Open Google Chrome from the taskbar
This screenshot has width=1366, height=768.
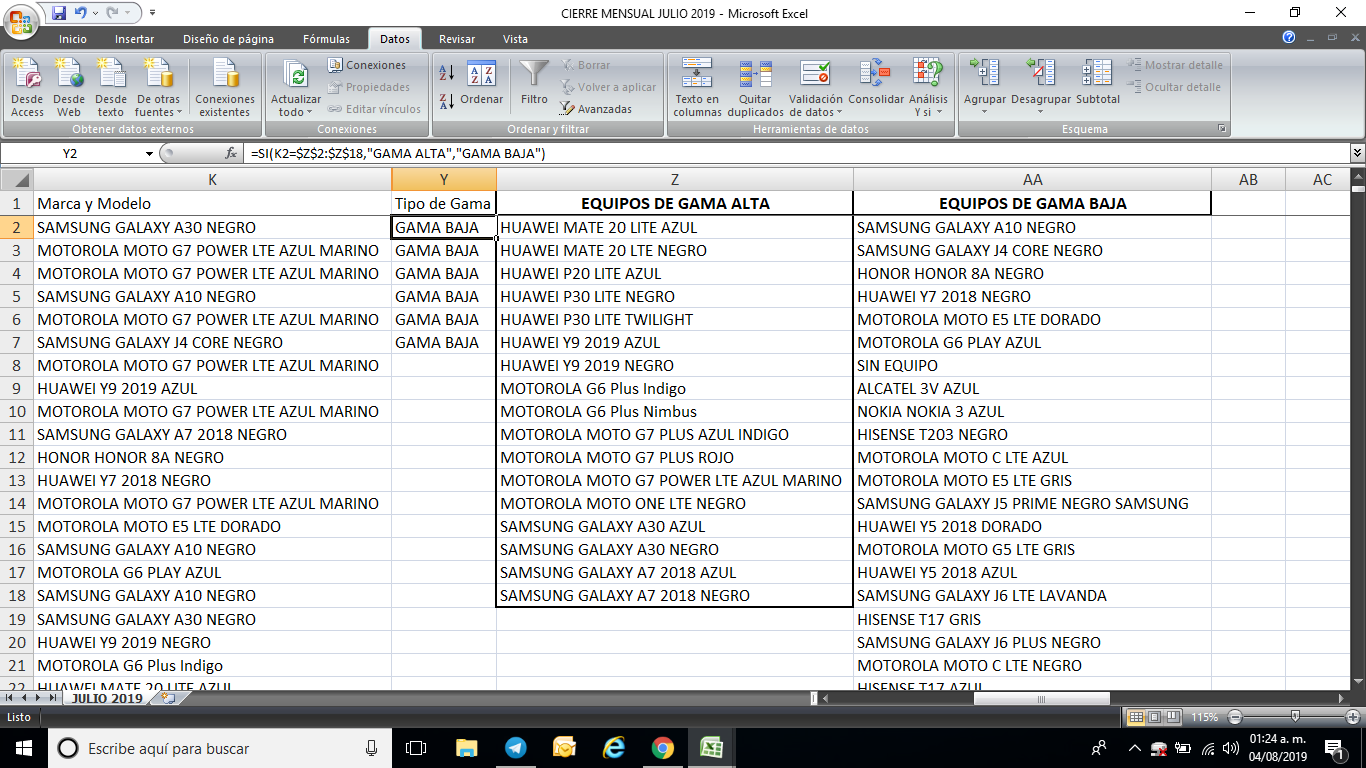point(662,747)
